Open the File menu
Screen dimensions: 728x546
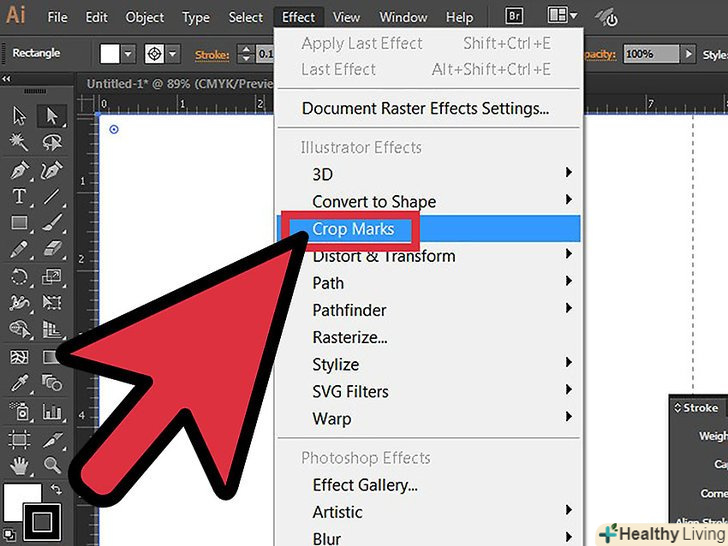pos(58,17)
